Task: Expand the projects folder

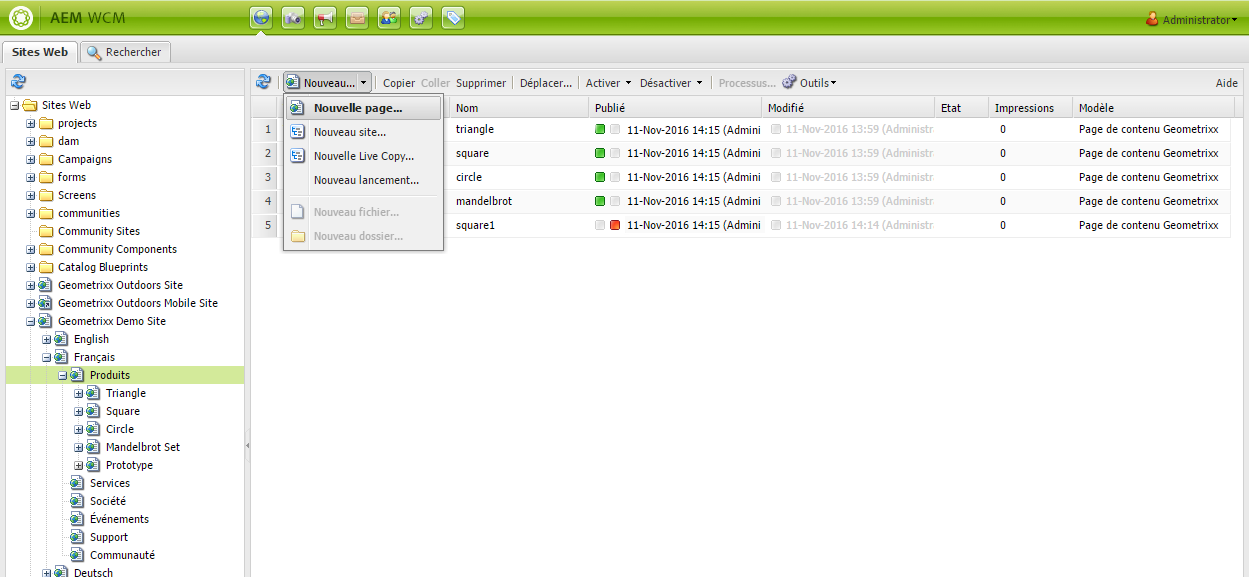Action: point(30,123)
